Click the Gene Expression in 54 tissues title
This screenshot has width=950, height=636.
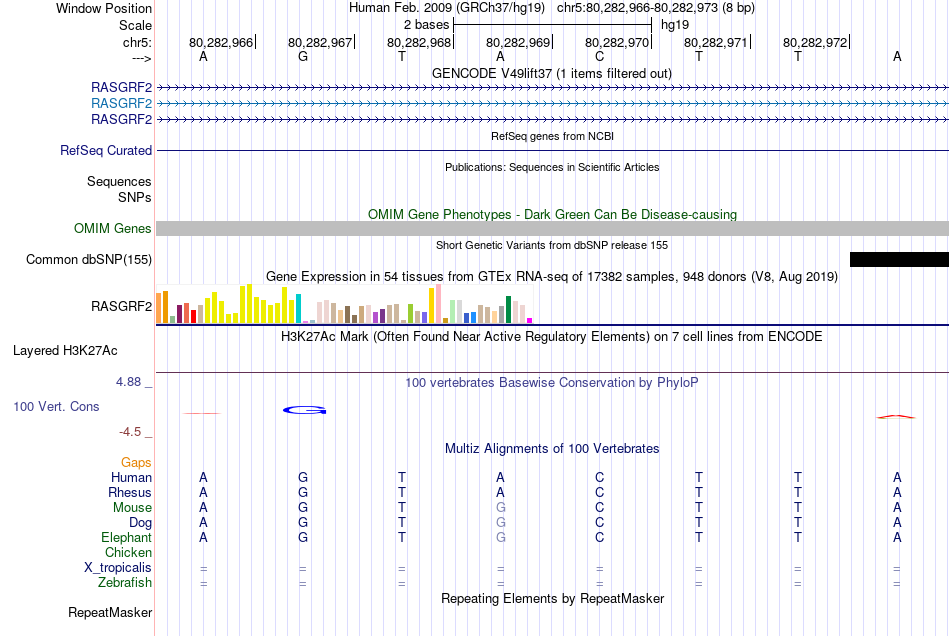[552, 277]
